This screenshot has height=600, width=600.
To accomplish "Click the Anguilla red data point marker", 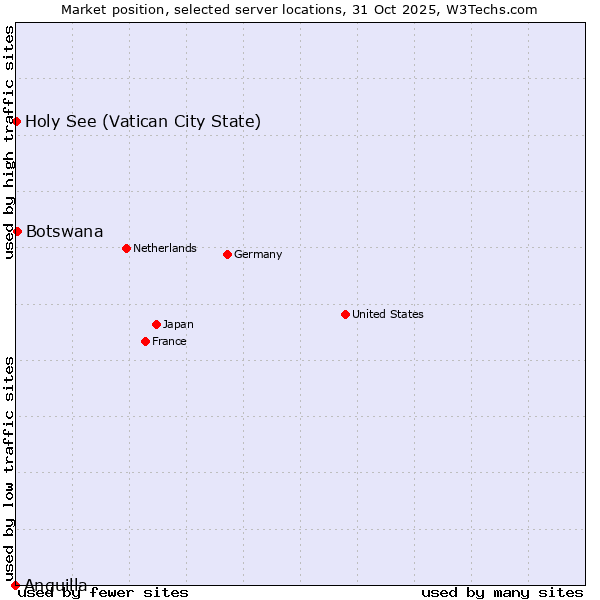I will (15, 585).
